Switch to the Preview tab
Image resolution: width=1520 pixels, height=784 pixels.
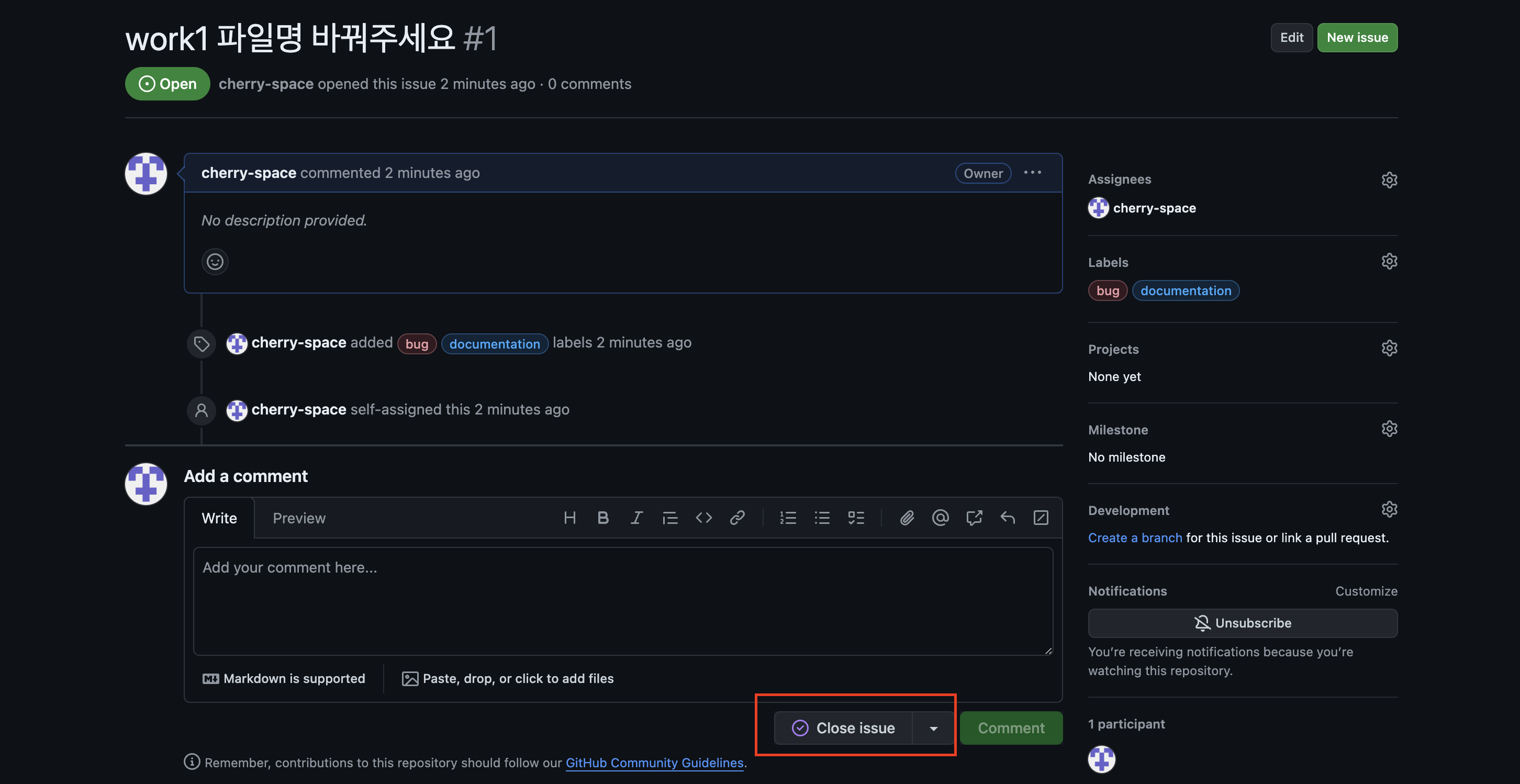click(298, 518)
